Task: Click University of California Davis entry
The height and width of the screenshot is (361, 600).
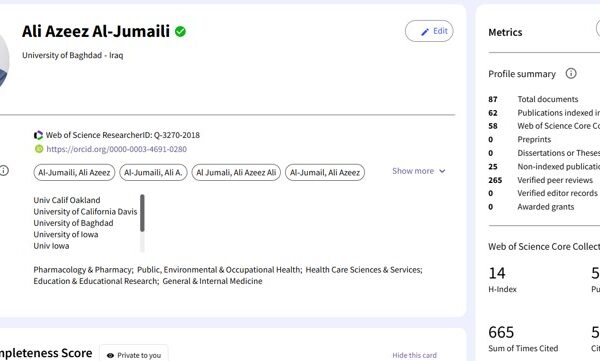Action: pyautogui.click(x=85, y=212)
